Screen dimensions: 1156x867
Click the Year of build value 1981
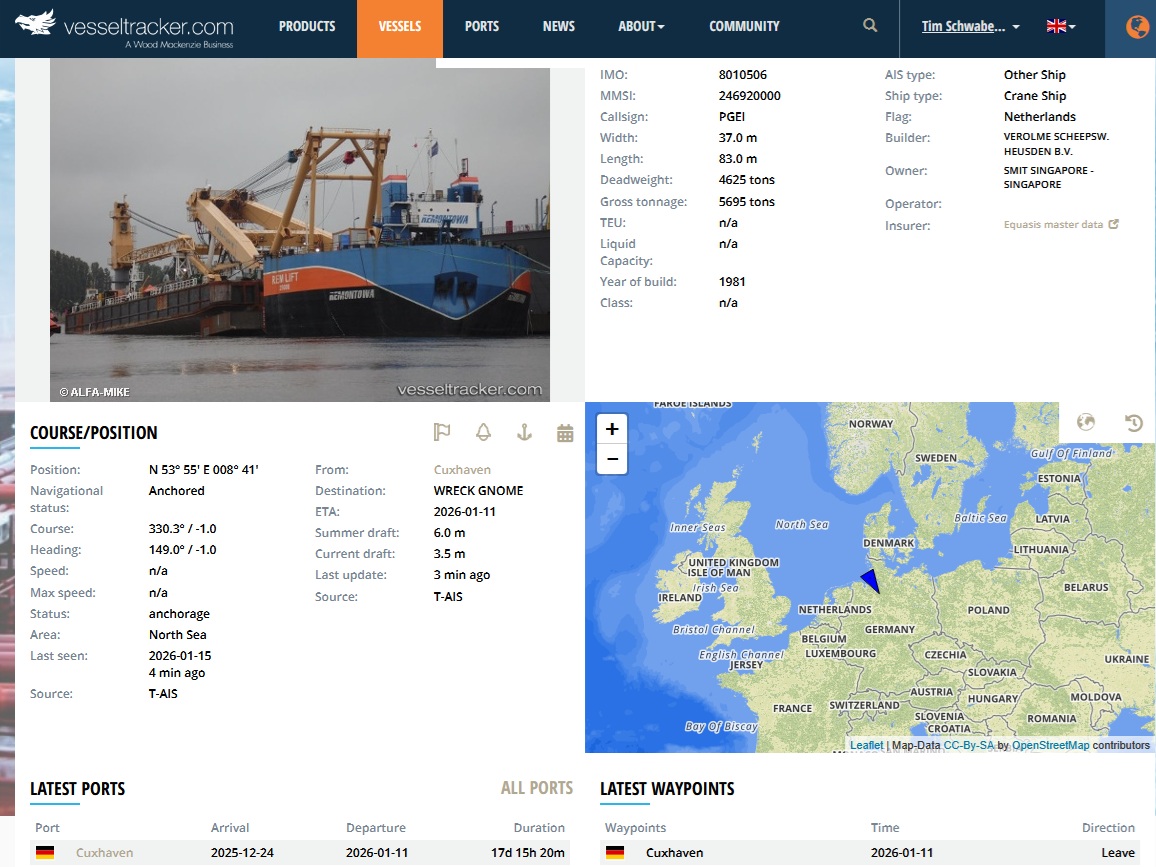[732, 282]
